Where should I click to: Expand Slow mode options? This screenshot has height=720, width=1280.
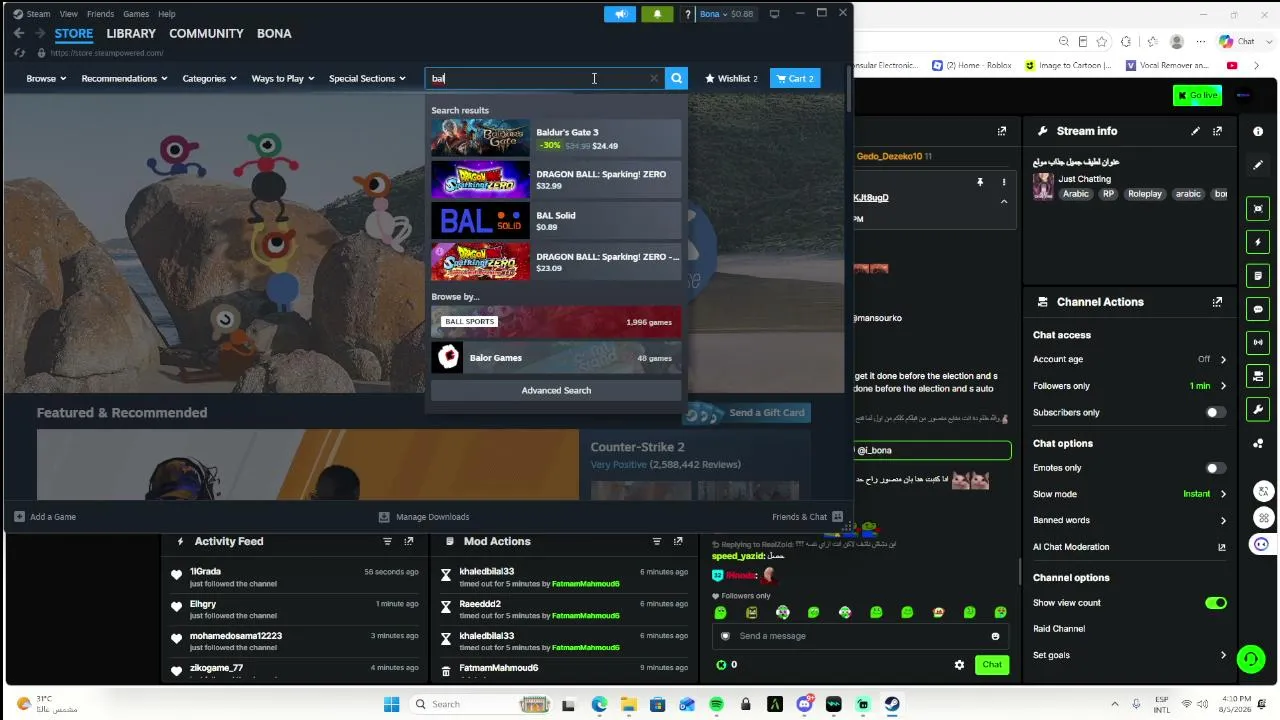(1222, 494)
